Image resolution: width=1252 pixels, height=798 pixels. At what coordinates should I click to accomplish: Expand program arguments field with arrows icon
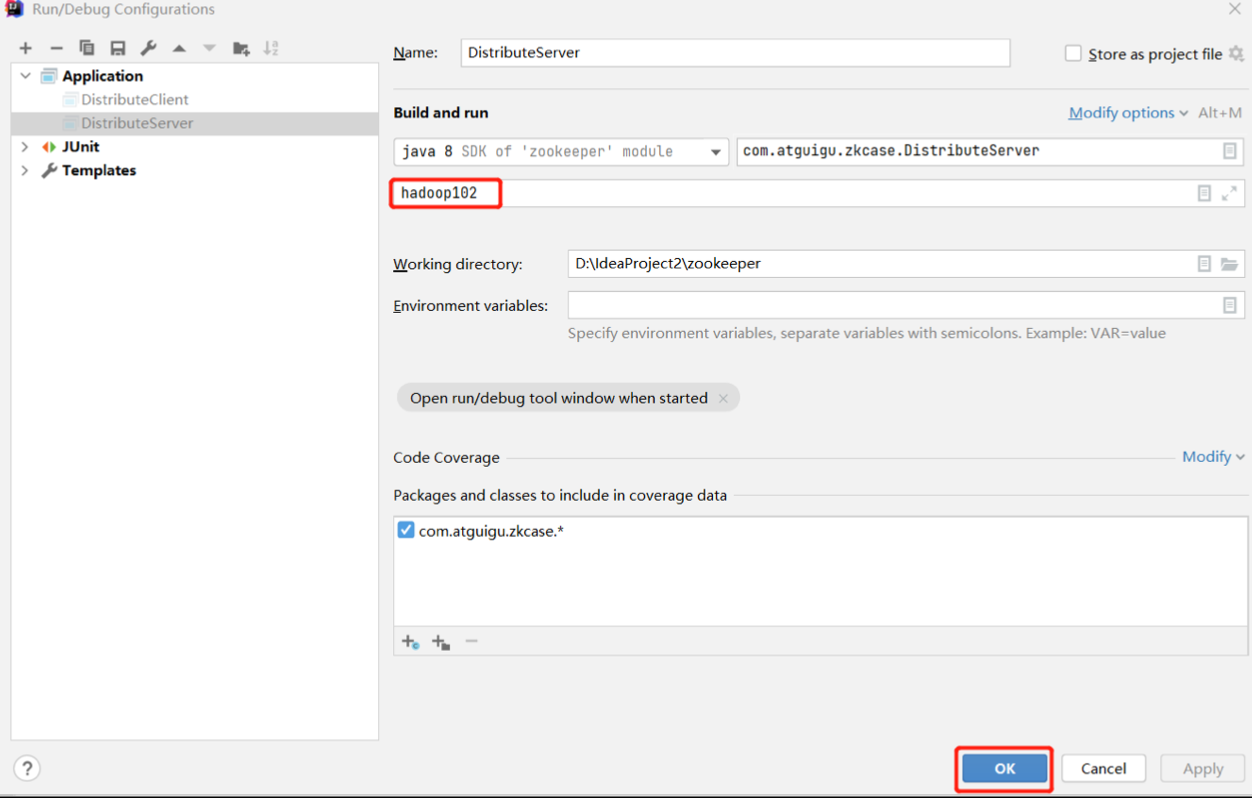1229,193
